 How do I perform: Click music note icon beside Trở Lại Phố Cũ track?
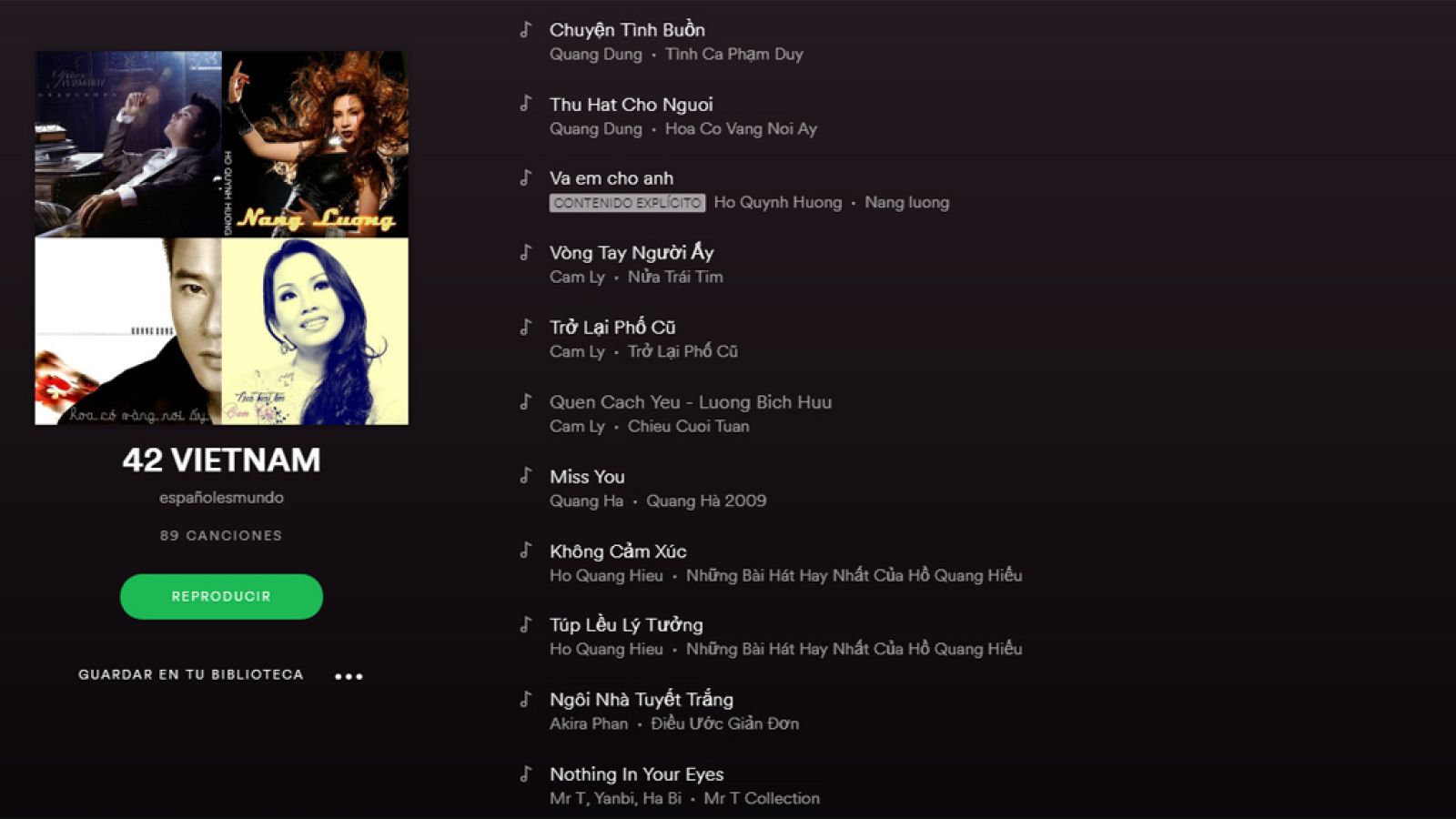[x=526, y=327]
